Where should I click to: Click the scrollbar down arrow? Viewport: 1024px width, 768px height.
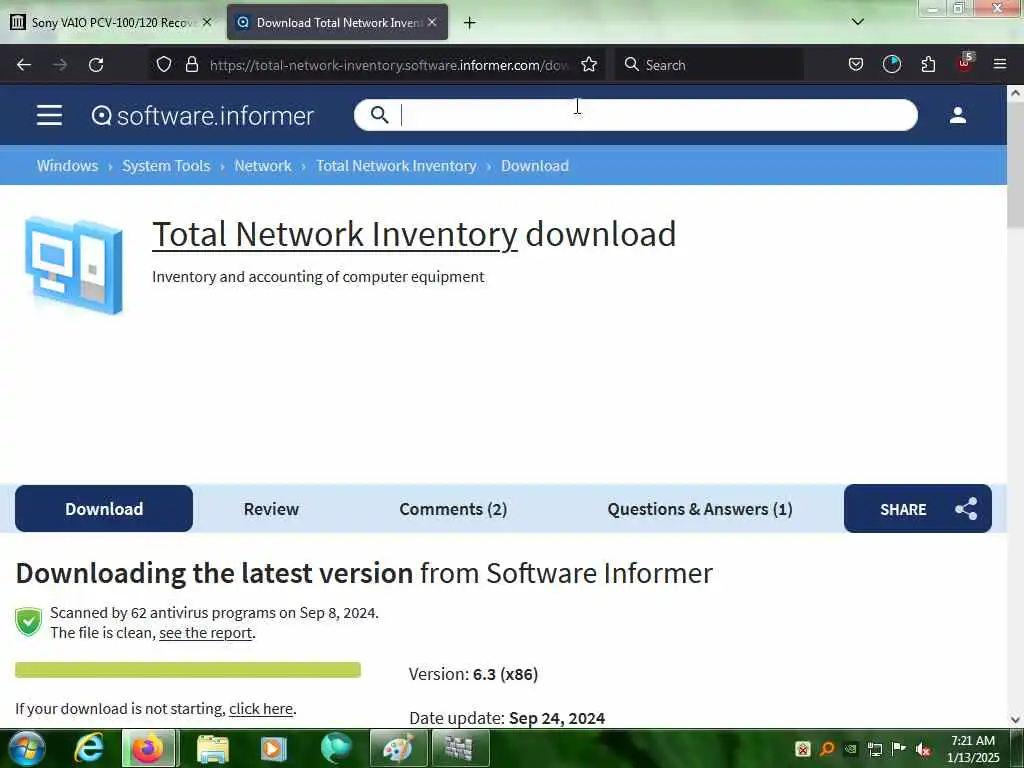(1015, 720)
